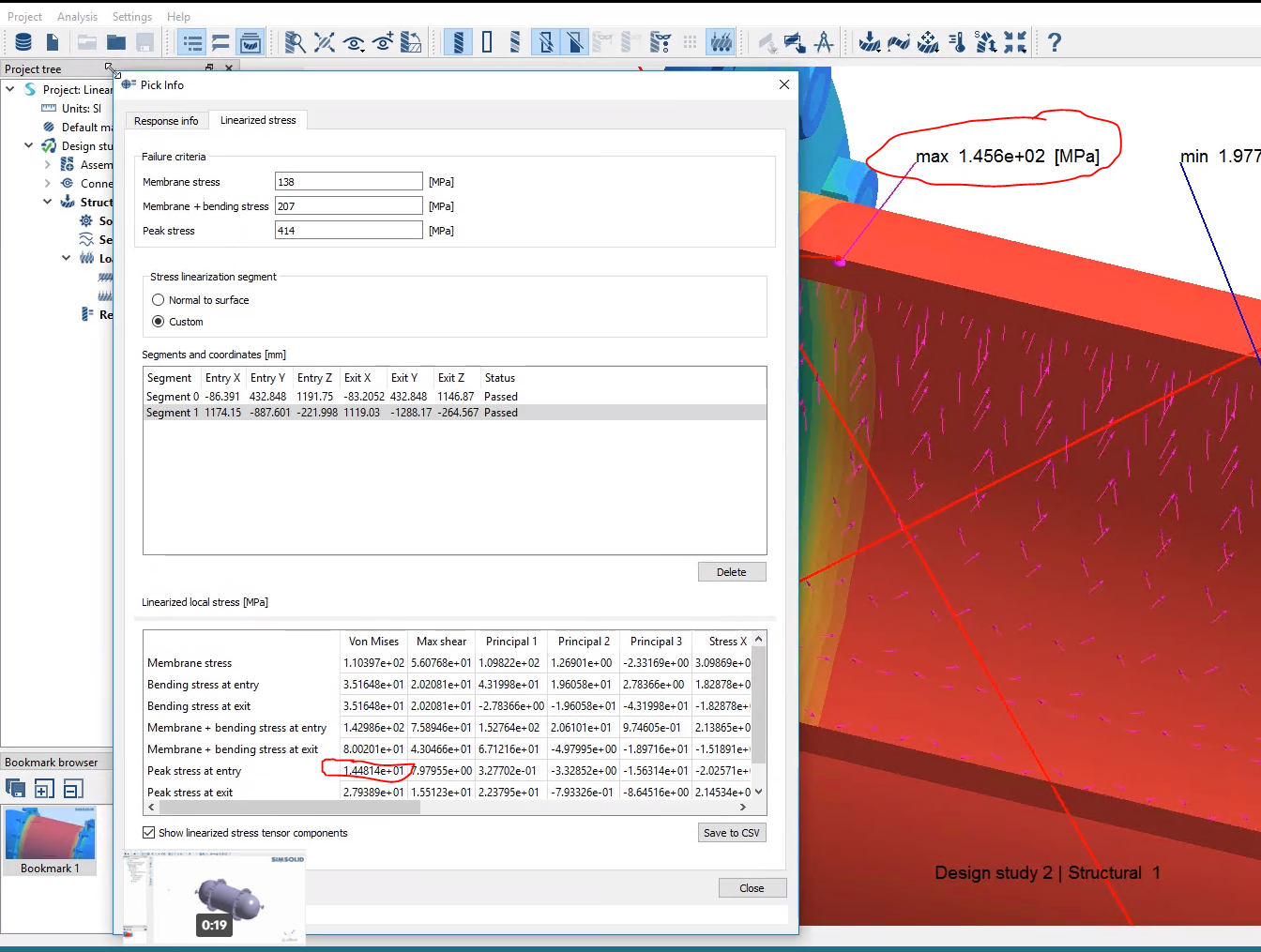Open the compass measure tool

pos(824,42)
